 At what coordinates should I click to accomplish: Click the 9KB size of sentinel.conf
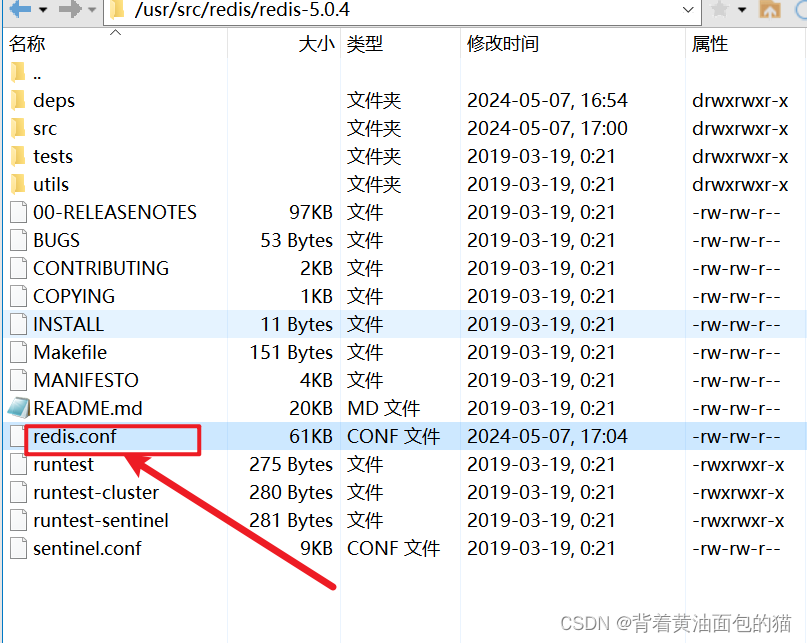coord(317,548)
